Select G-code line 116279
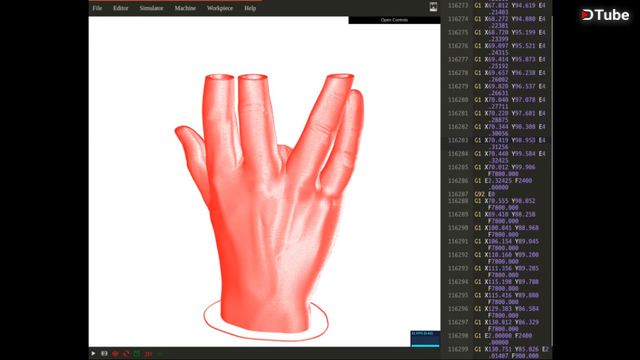The image size is (640, 360). [x=497, y=89]
